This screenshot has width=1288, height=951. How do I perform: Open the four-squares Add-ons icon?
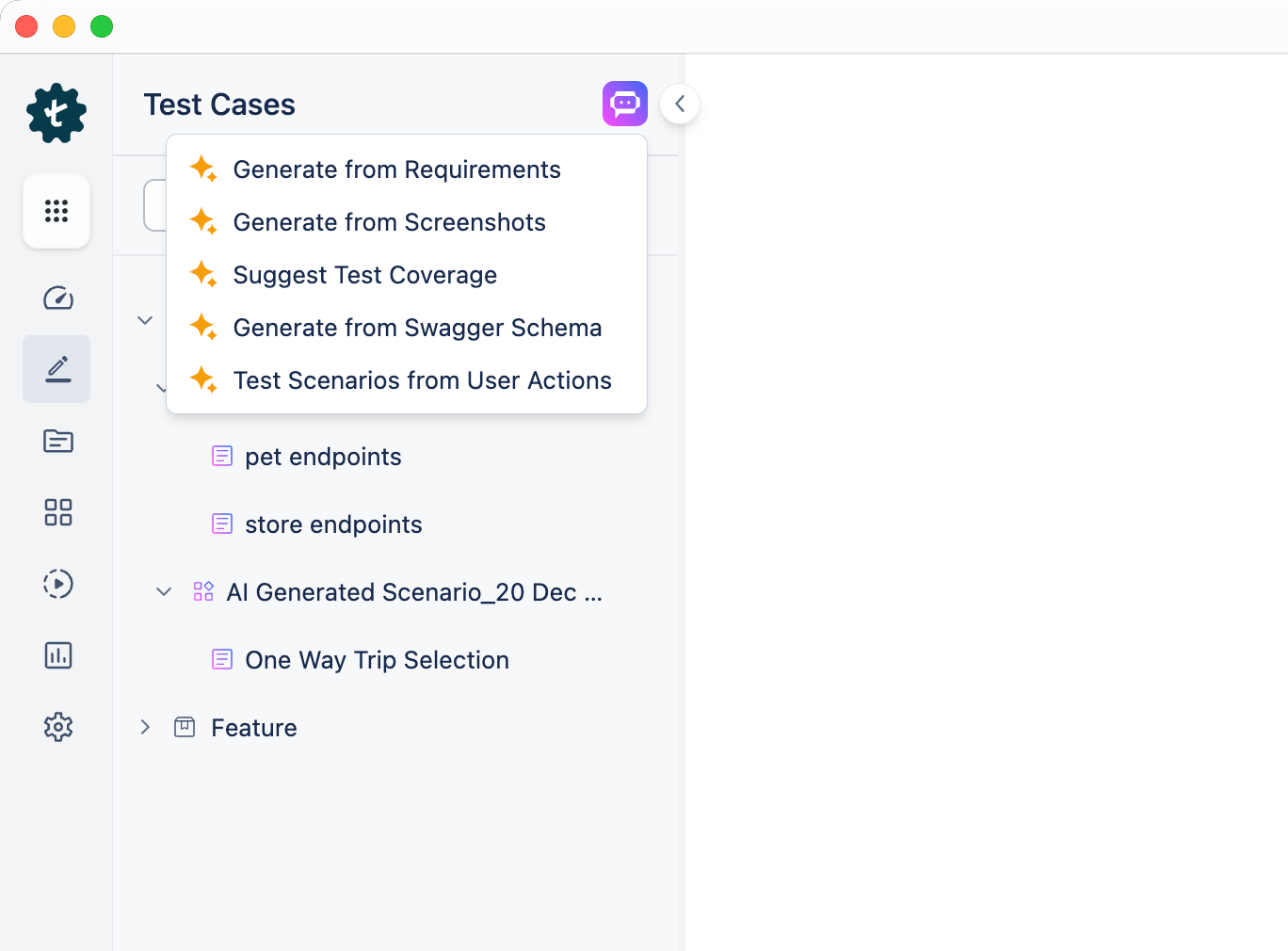(58, 512)
